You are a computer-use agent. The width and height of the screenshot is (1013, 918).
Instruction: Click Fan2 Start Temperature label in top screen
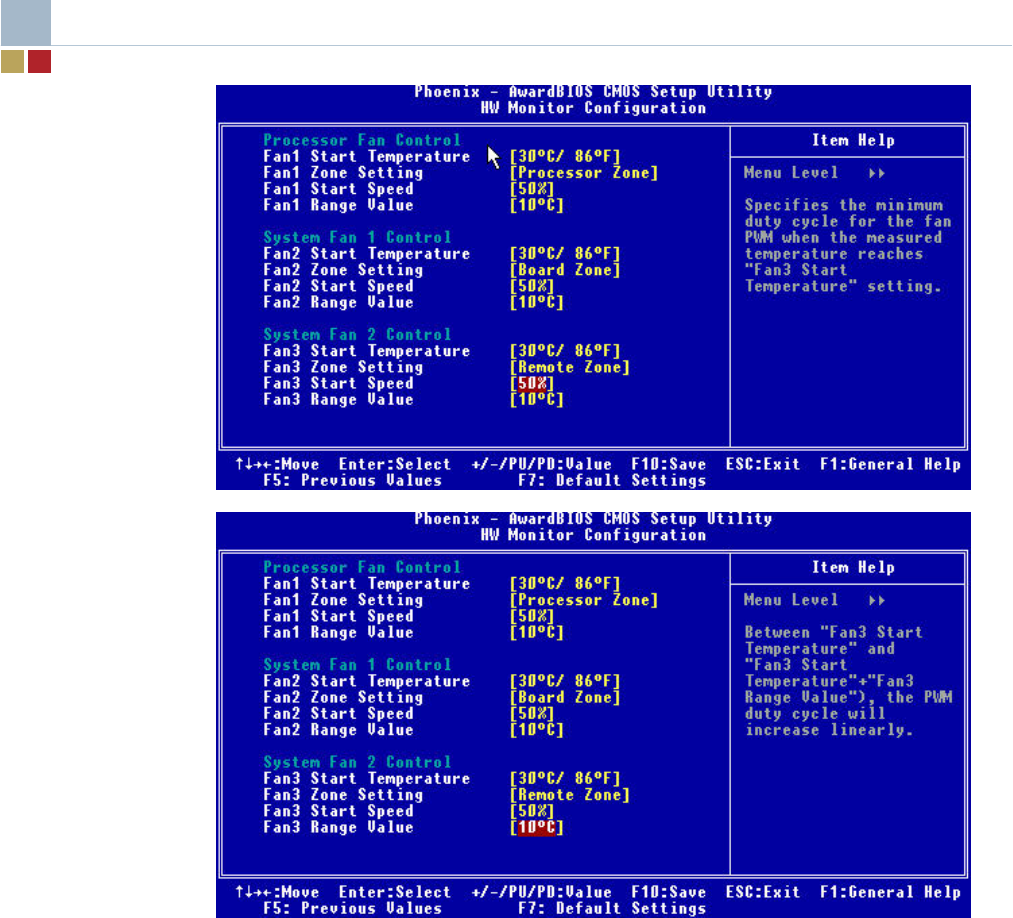click(x=366, y=253)
